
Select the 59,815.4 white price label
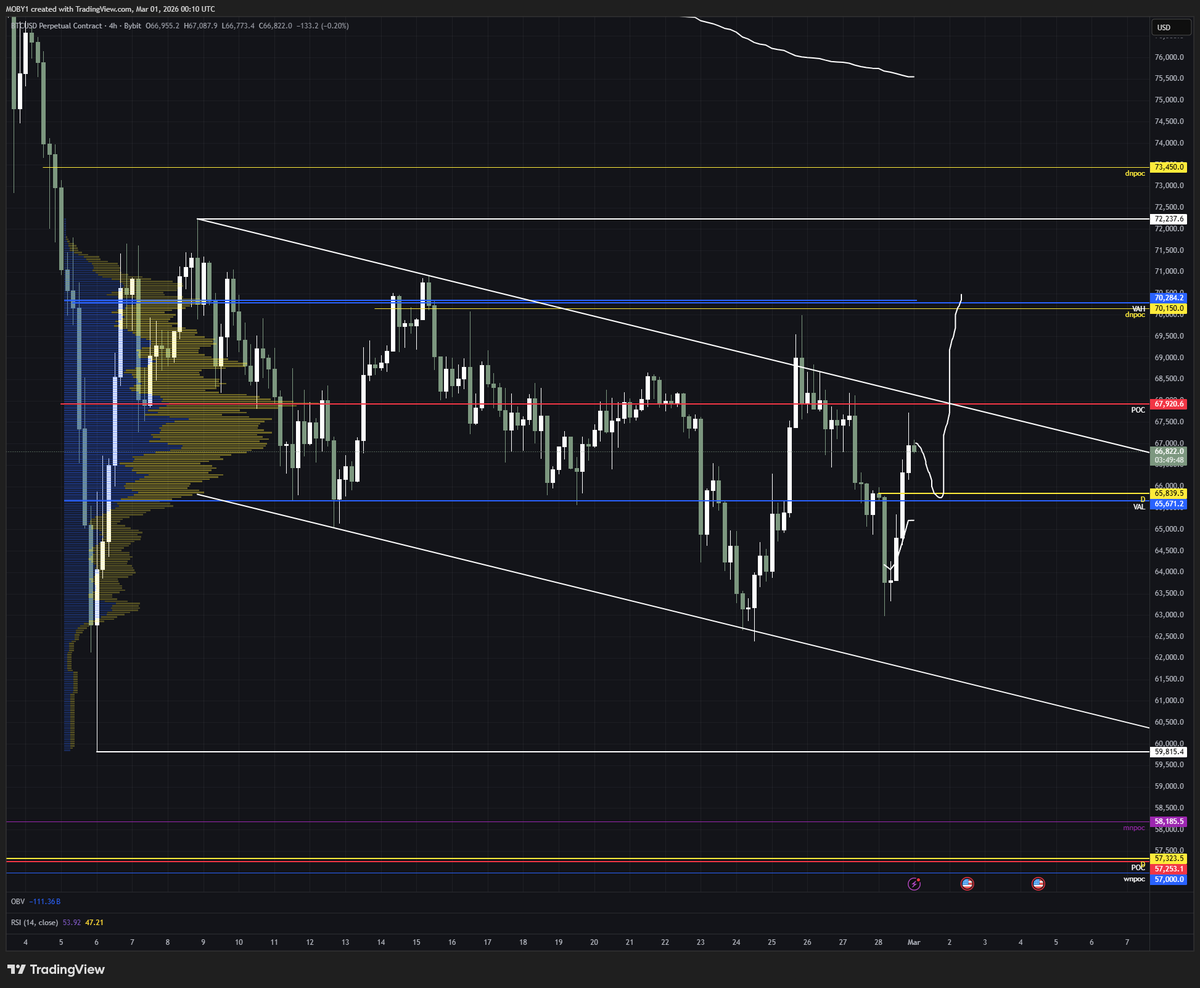point(1168,752)
